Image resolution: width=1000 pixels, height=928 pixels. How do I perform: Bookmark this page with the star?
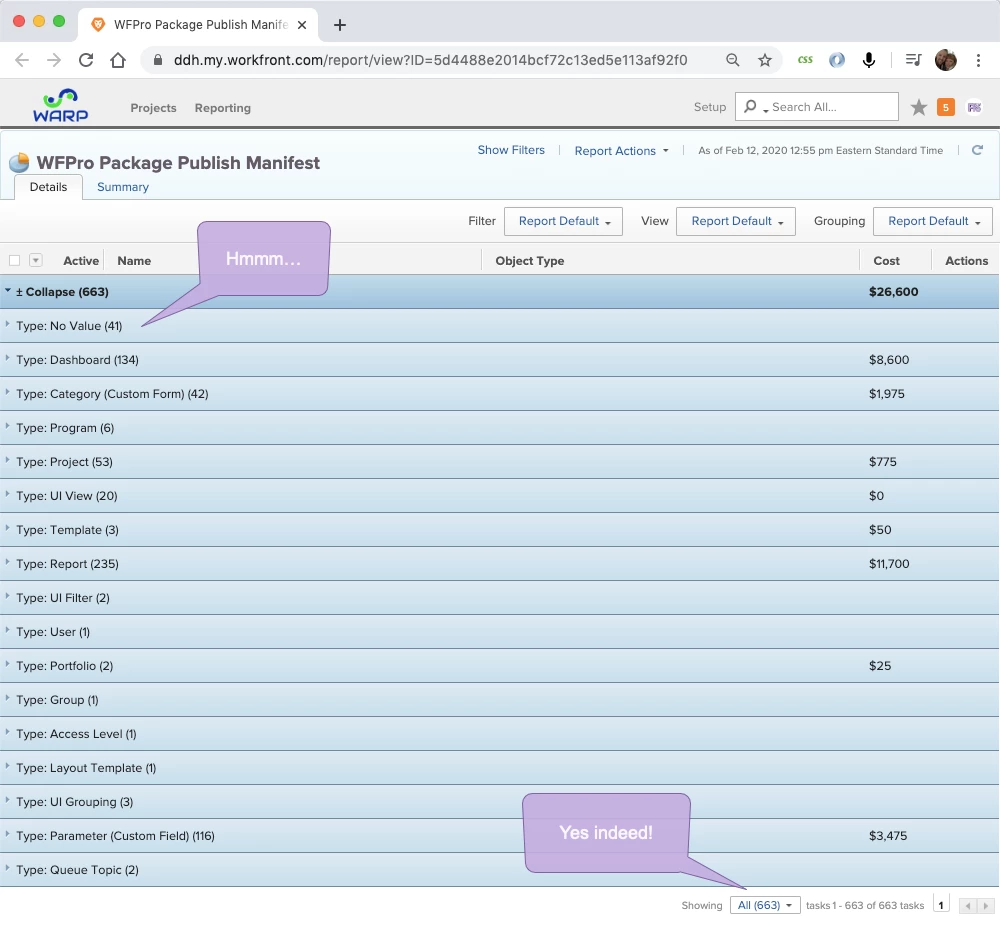point(765,60)
